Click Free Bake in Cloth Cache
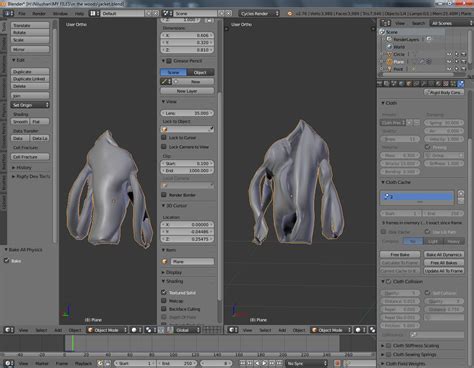The height and width of the screenshot is (368, 474). [400, 254]
